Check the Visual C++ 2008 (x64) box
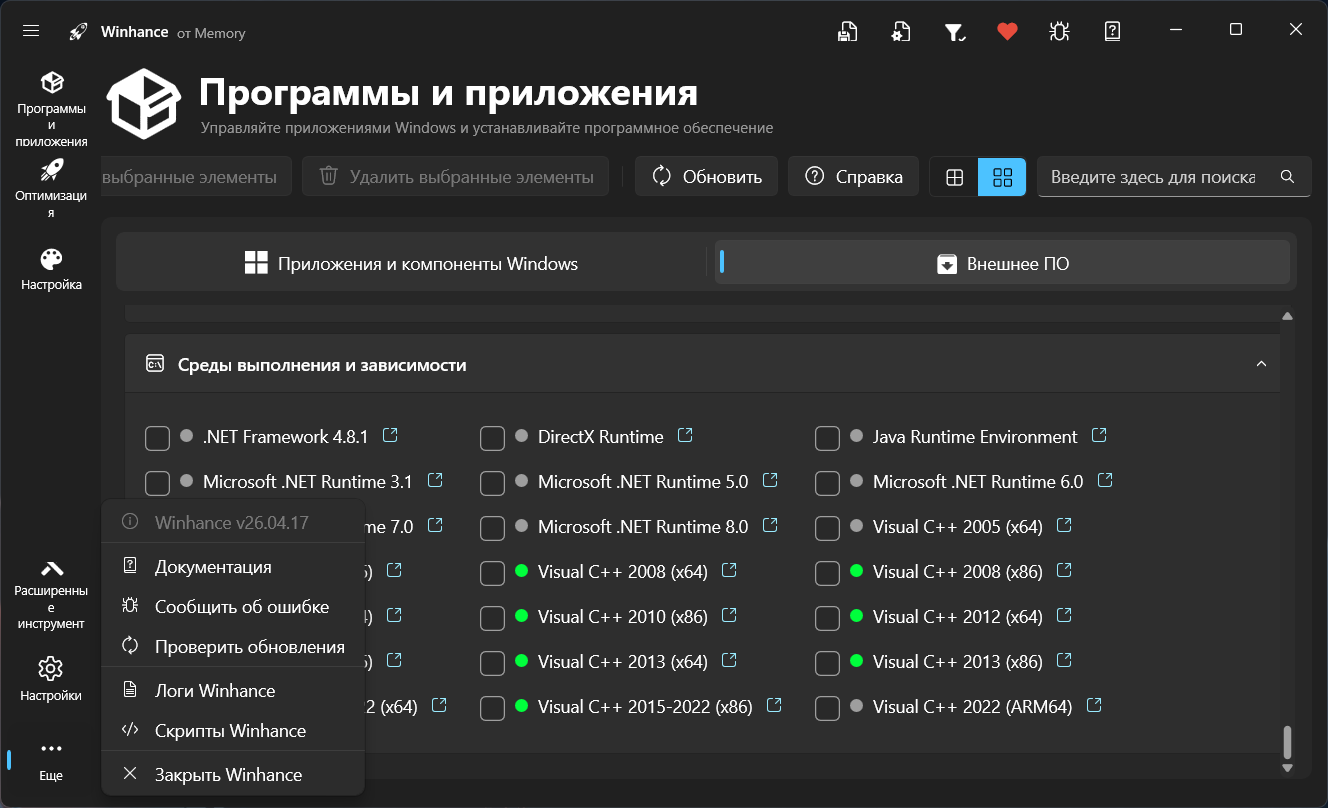The width and height of the screenshot is (1328, 808). [x=492, y=573]
